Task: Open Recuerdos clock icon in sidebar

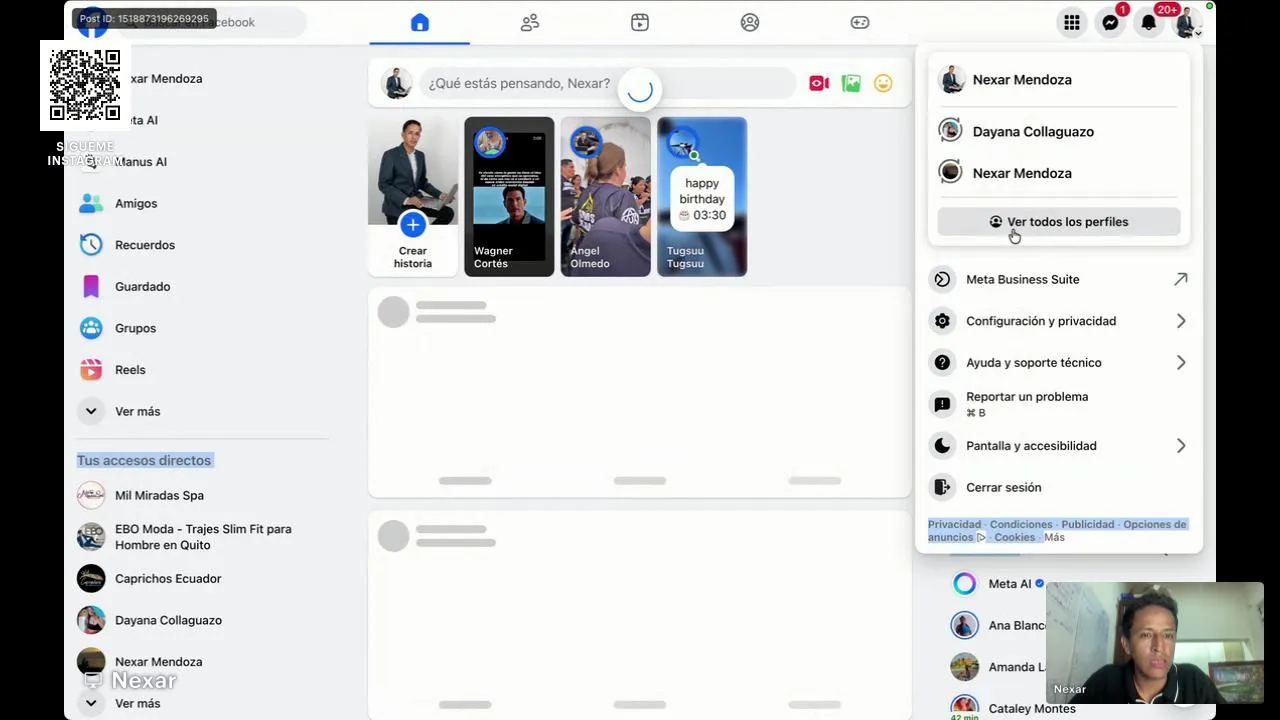Action: coord(91,245)
